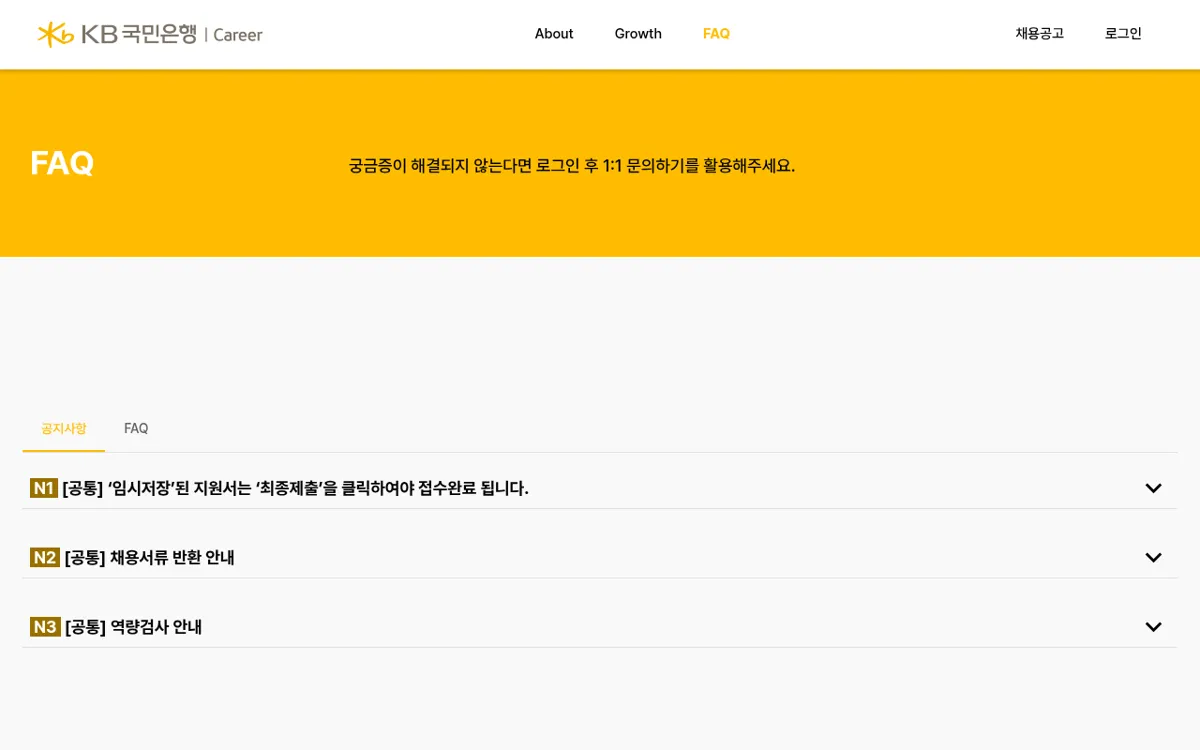The image size is (1200, 750).
Task: Open the About menu item
Action: [554, 34]
